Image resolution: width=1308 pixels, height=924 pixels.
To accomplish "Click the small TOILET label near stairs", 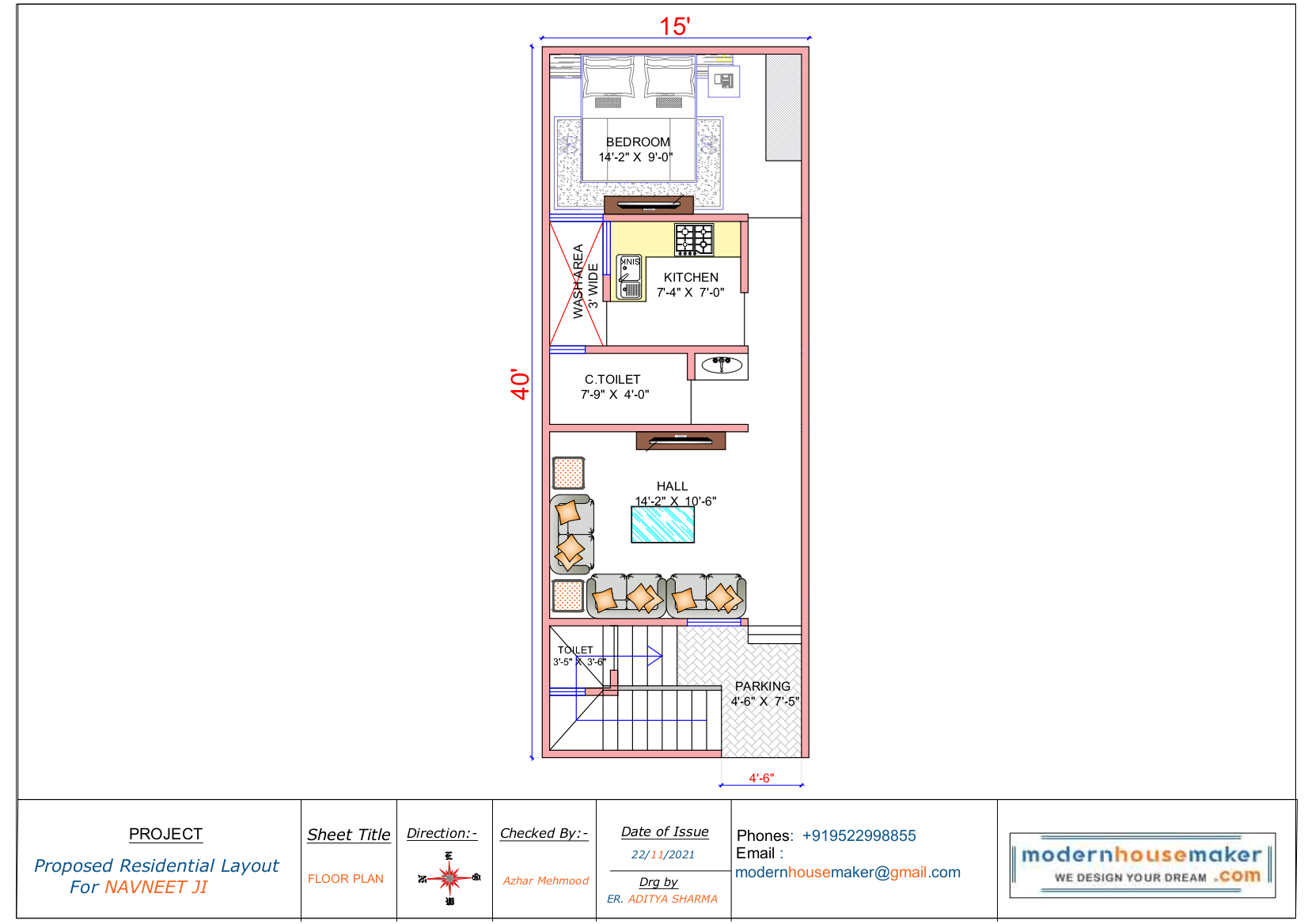I will [x=575, y=650].
